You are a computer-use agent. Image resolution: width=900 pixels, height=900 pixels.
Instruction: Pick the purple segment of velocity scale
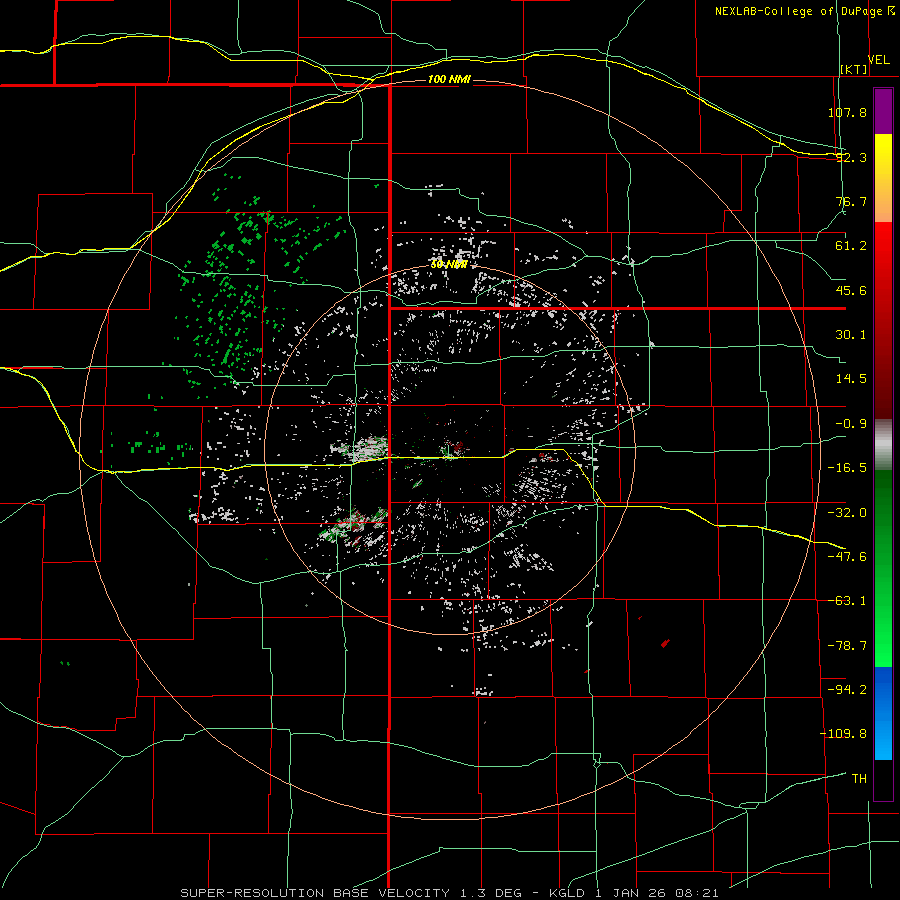click(883, 111)
